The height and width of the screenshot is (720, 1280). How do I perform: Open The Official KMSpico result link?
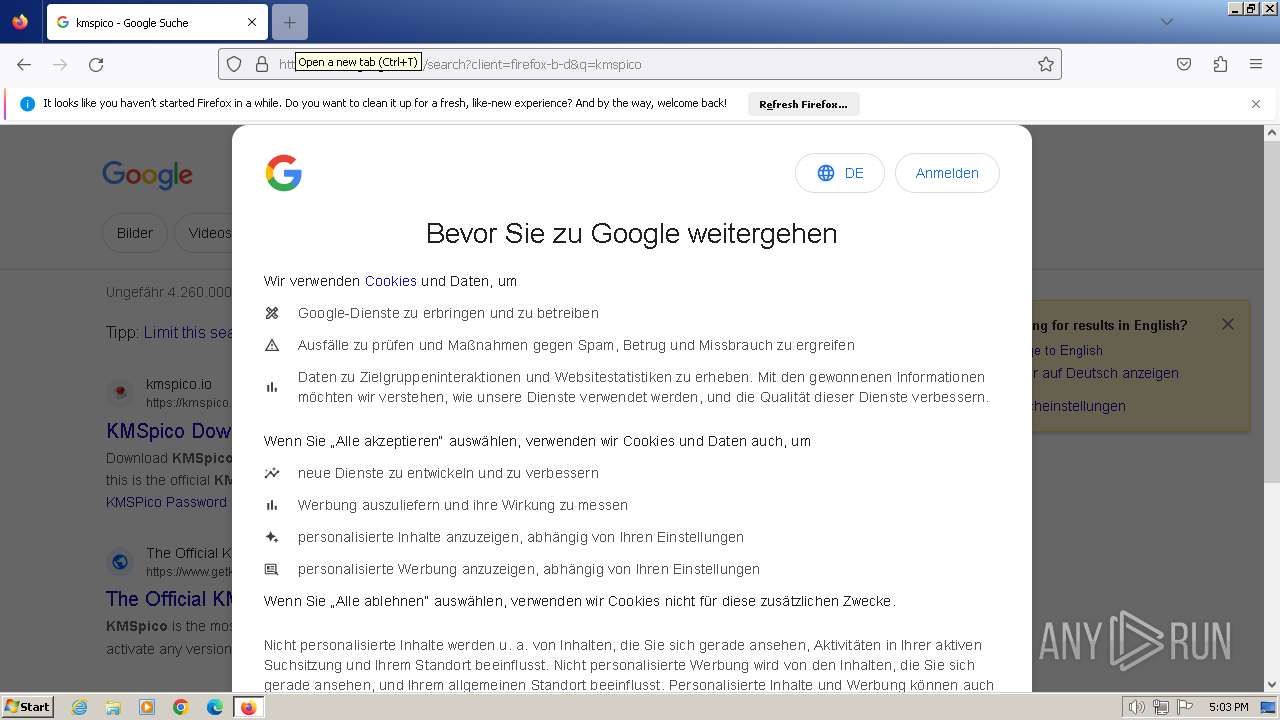pyautogui.click(x=169, y=599)
